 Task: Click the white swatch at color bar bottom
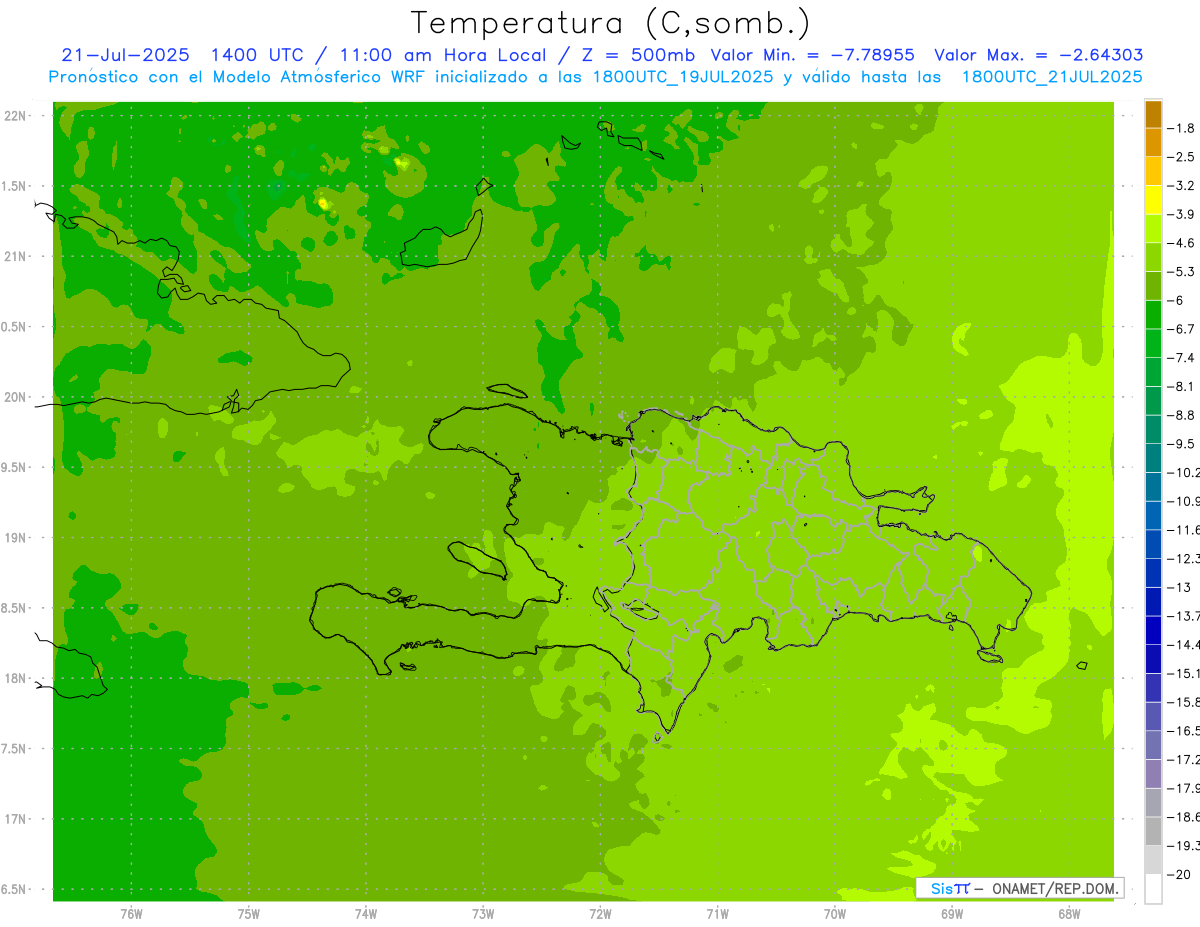click(1153, 888)
